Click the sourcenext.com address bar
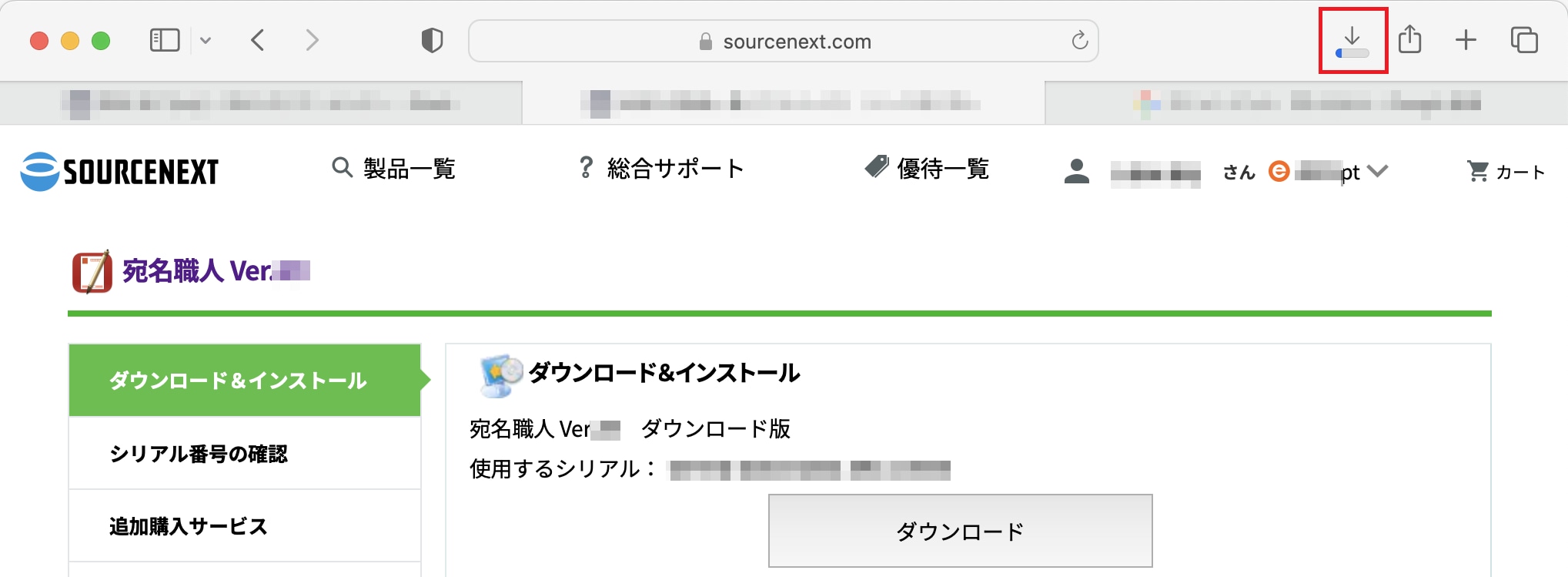The image size is (1568, 577). click(x=783, y=41)
